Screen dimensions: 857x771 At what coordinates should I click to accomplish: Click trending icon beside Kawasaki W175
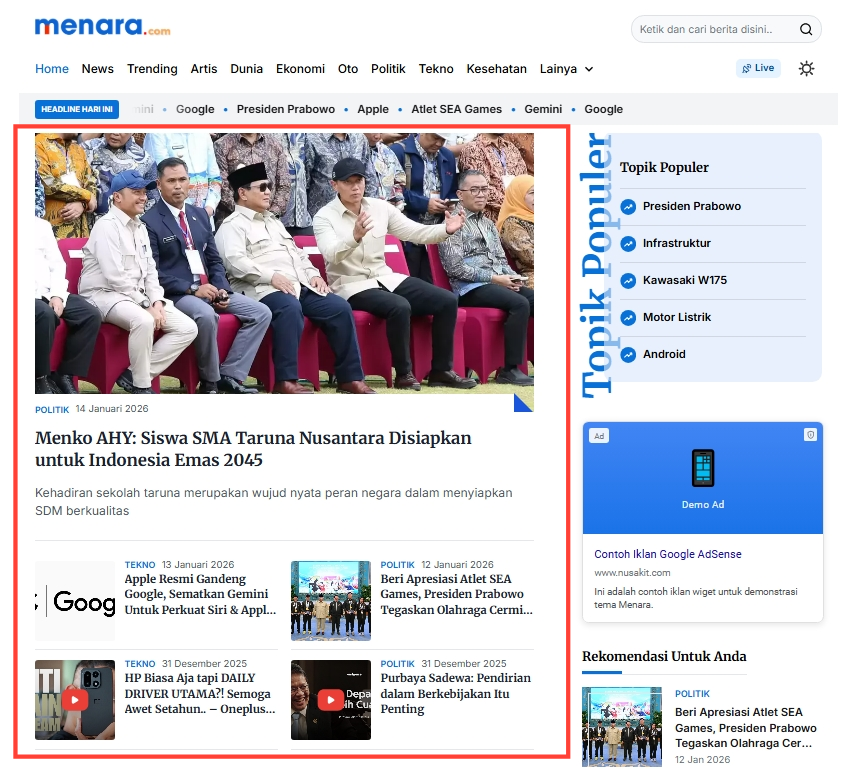tap(628, 281)
